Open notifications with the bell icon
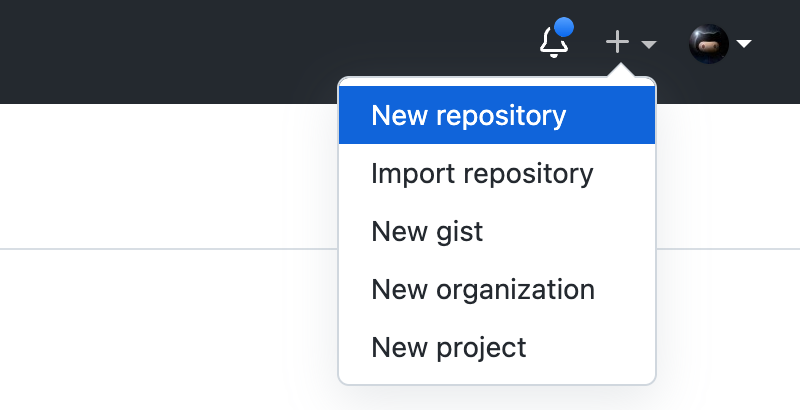 point(553,43)
